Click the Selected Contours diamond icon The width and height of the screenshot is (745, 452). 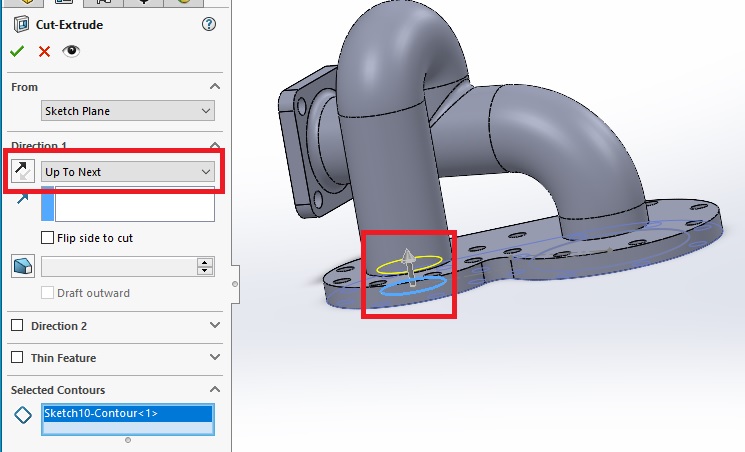[23, 415]
